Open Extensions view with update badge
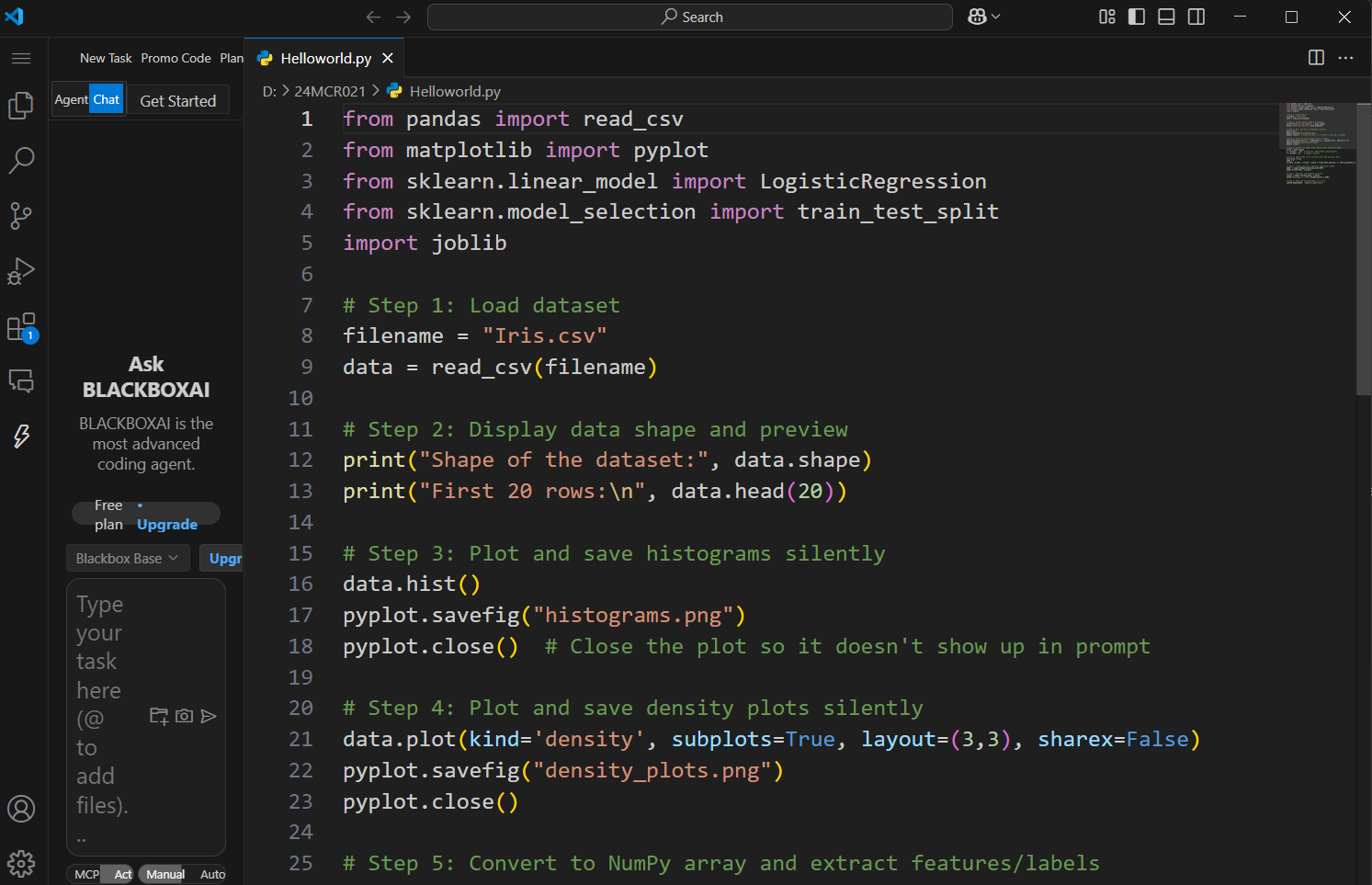Image resolution: width=1372 pixels, height=885 pixels. 21,327
